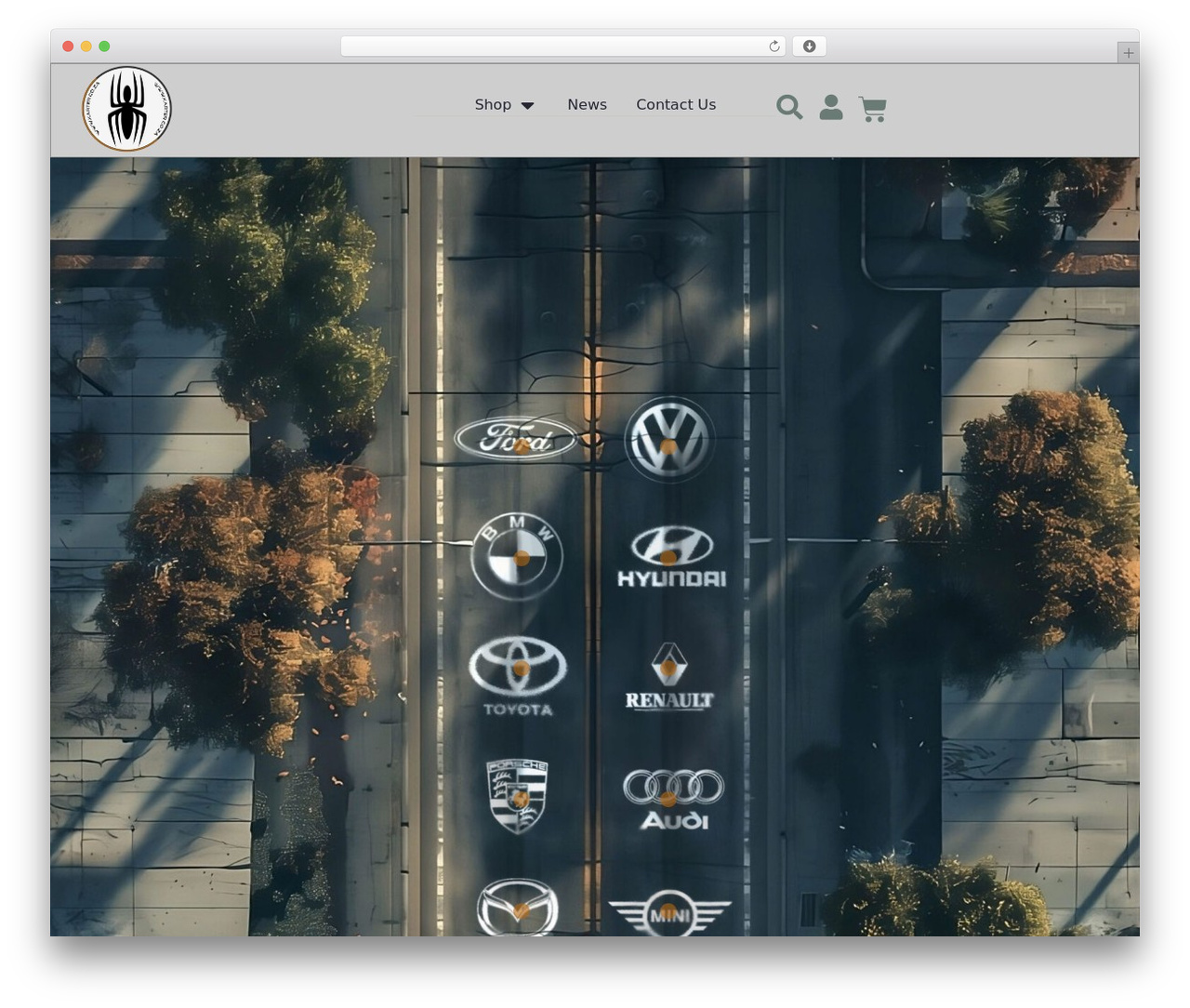Screen dimensions: 1190x1008
Task: Choose the BMW roundel logo
Action: (517, 556)
